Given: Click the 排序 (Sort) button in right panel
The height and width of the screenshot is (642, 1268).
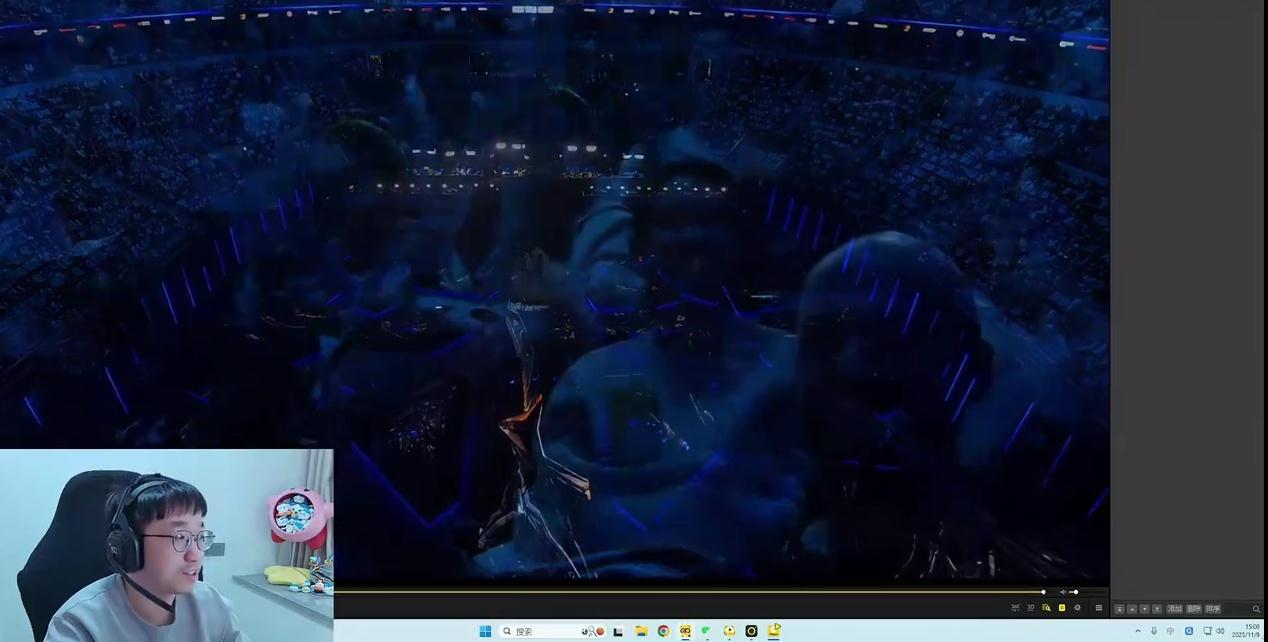Looking at the screenshot, I should 1213,608.
